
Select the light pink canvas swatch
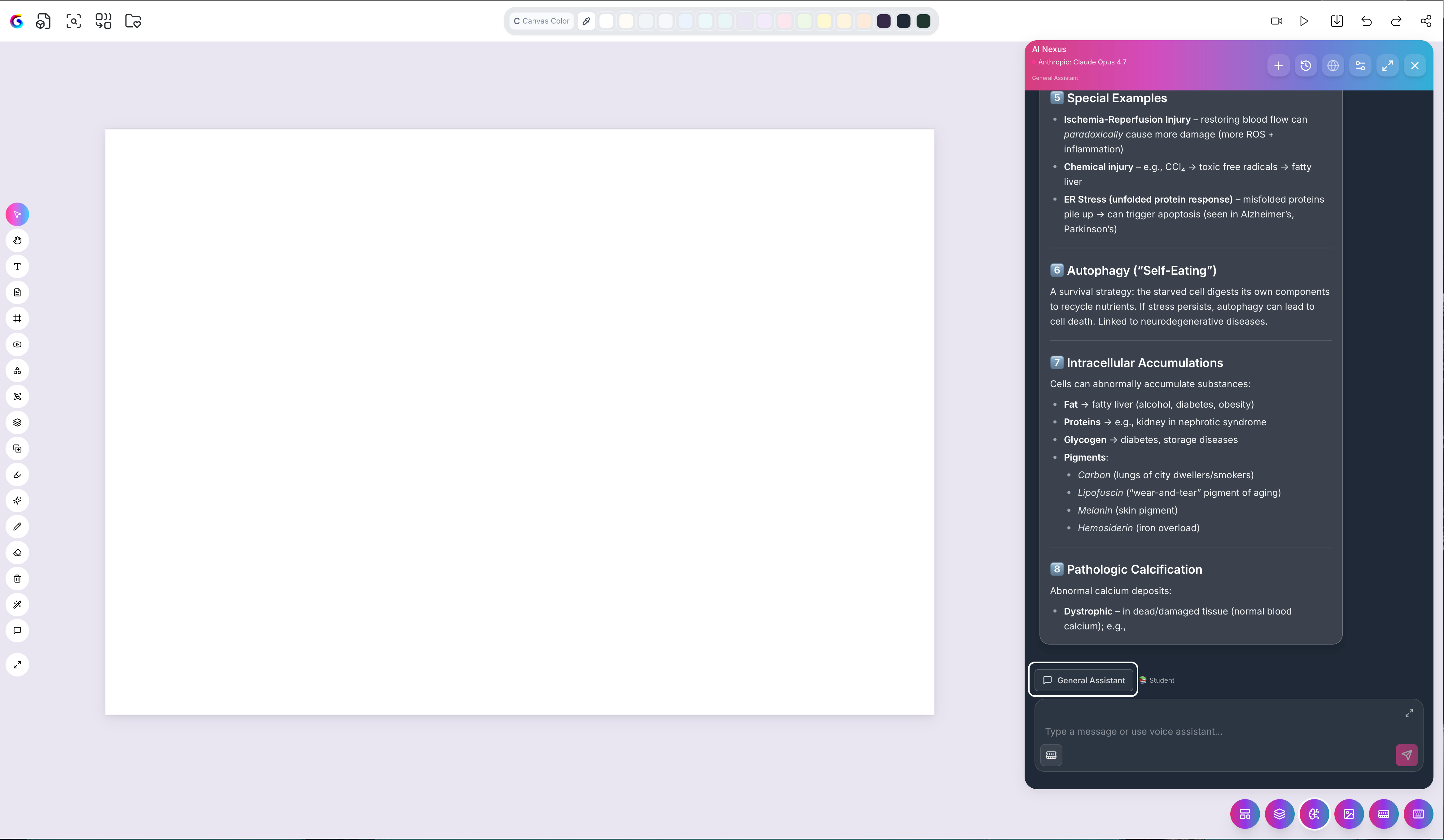click(x=785, y=21)
